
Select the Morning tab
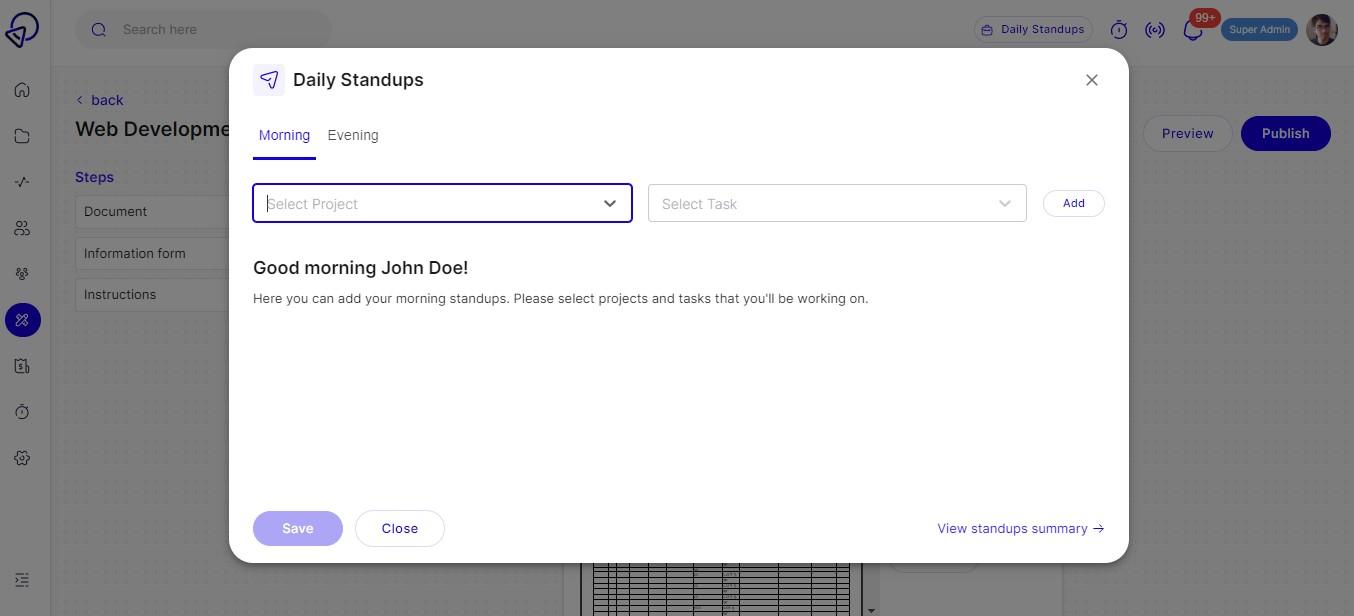click(x=283, y=134)
